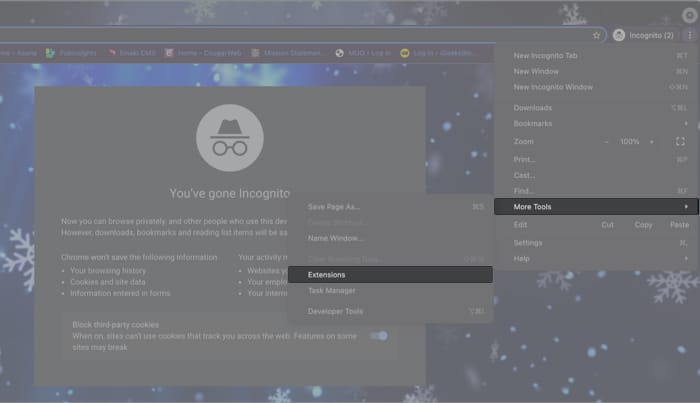Toggle Block third-party cookies switch
Image resolution: width=700 pixels, height=403 pixels.
pos(379,336)
